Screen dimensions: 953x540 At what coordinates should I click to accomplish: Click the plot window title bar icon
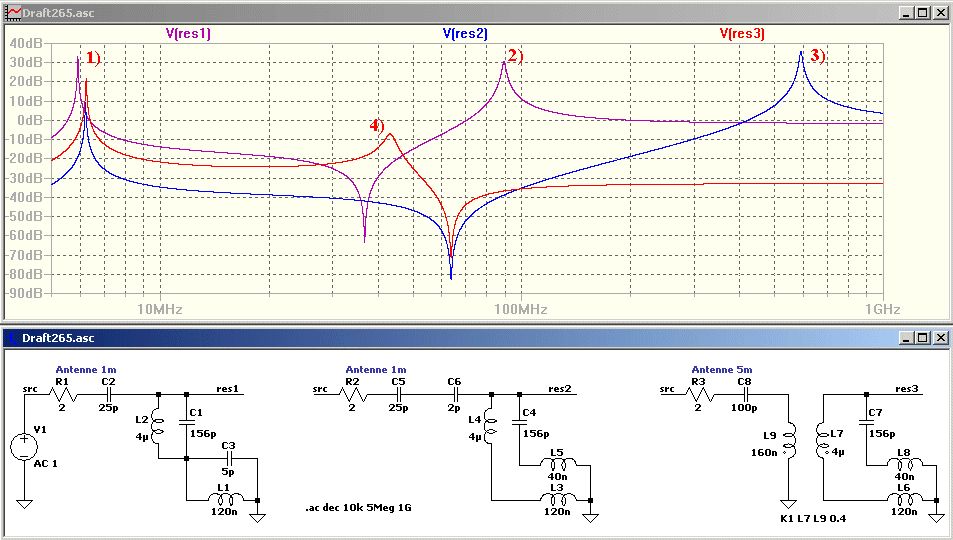pos(13,12)
